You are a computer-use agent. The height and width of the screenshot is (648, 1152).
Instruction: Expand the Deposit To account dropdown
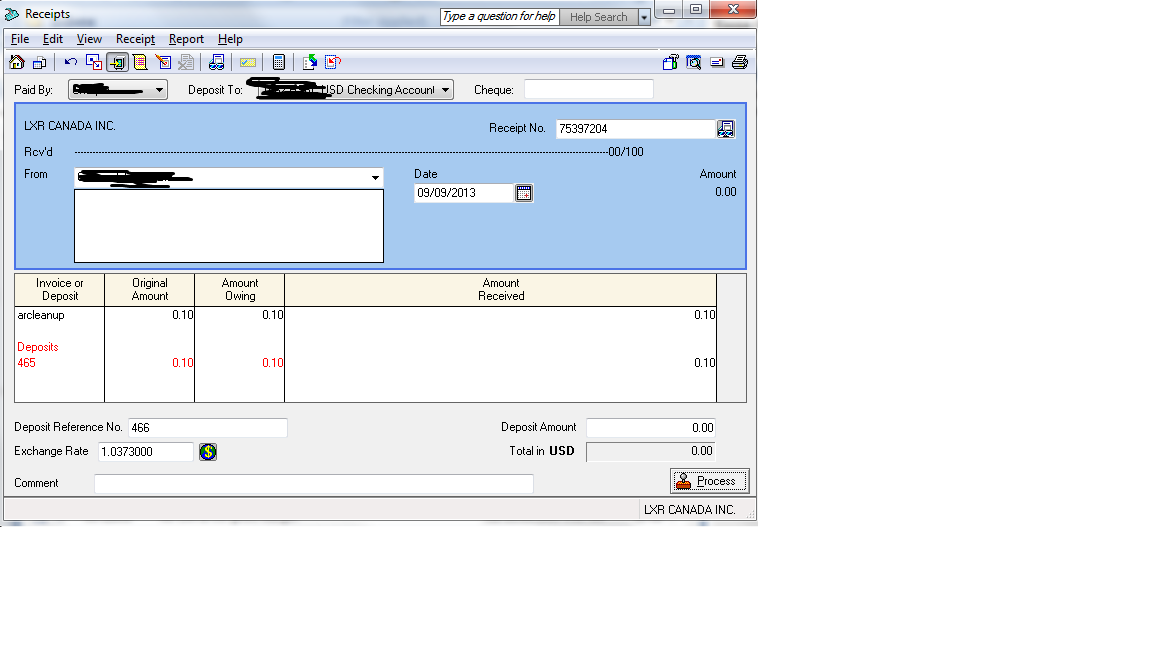[x=445, y=90]
